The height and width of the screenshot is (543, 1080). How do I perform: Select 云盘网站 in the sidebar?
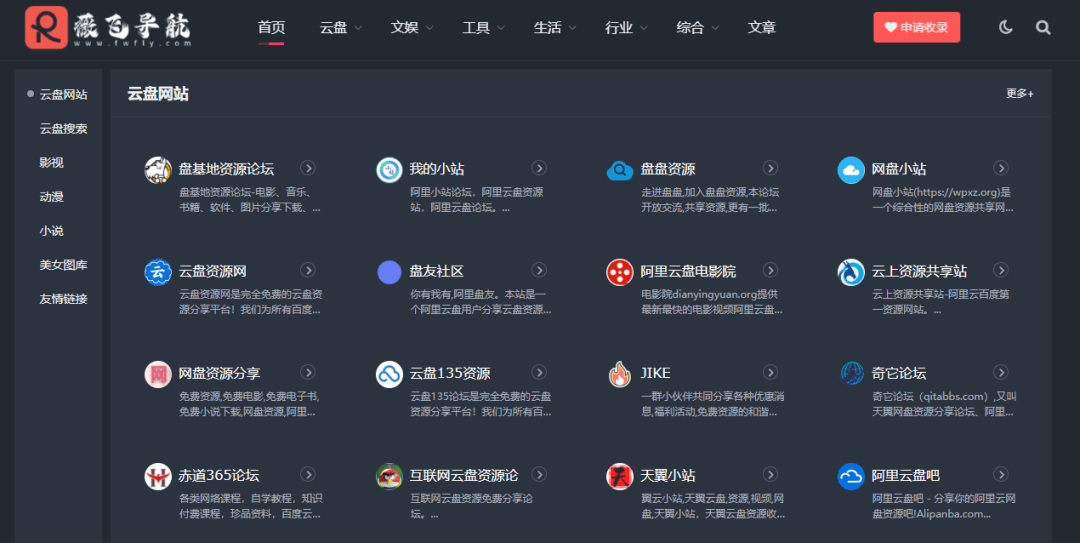point(63,94)
